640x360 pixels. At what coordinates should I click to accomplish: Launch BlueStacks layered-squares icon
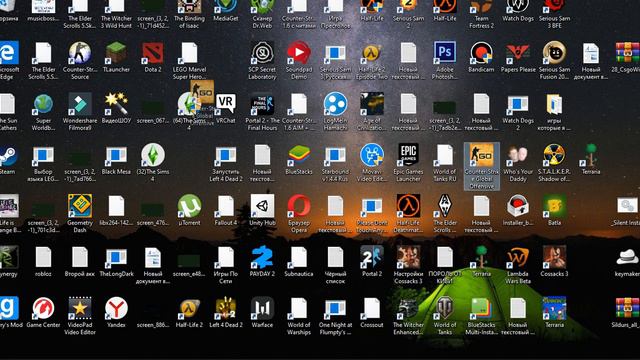[x=298, y=156]
